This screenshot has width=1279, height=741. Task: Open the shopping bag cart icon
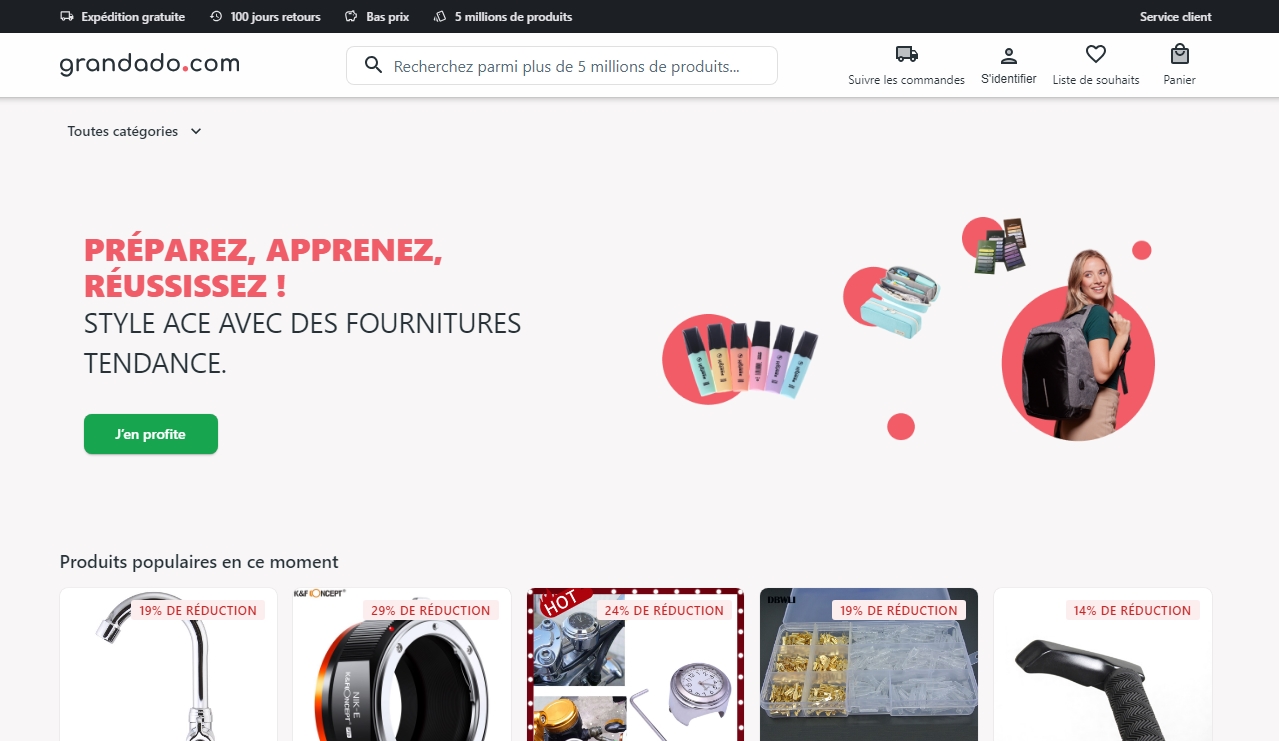(1180, 54)
